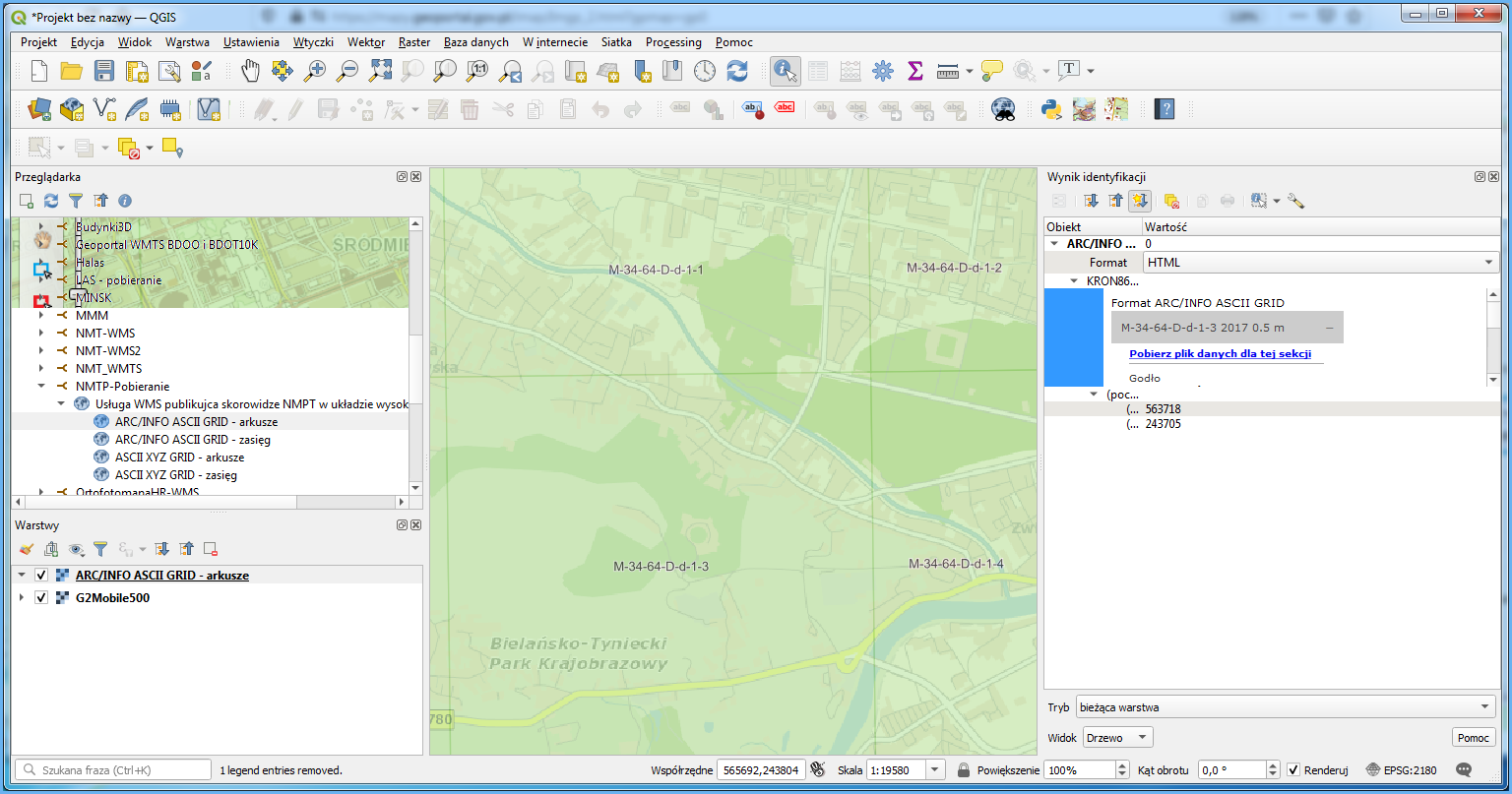The height and width of the screenshot is (794, 1512).
Task: Create a new project with the blank page icon
Action: pyautogui.click(x=38, y=71)
